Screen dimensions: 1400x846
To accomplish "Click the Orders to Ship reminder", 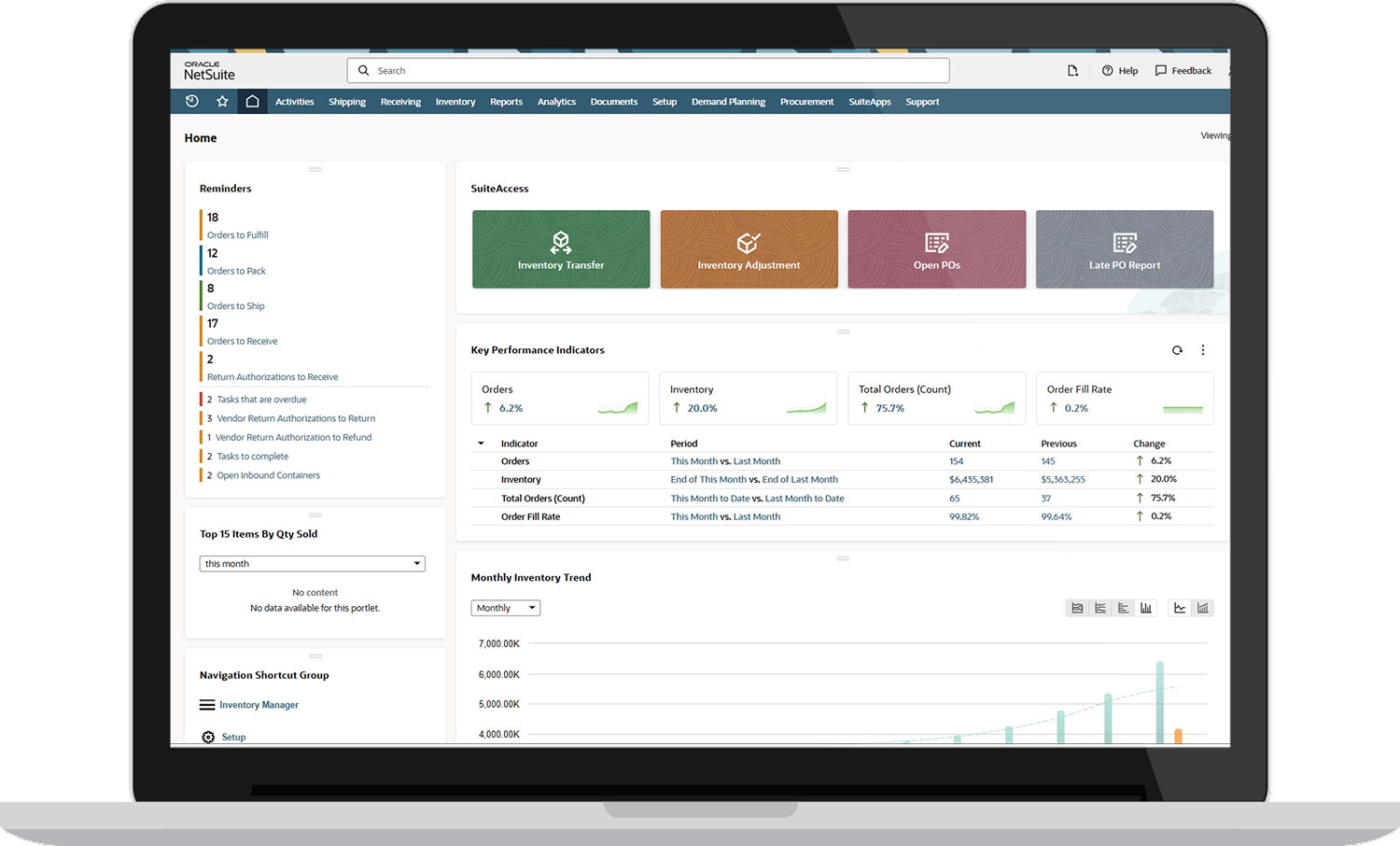I will 236,306.
